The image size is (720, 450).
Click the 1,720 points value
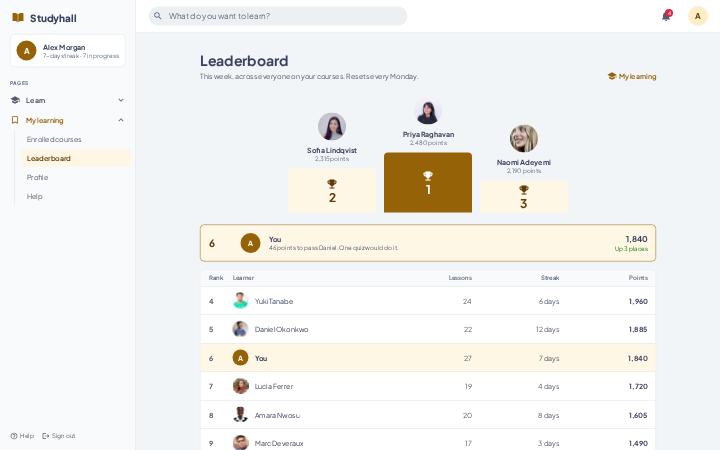[638, 387]
